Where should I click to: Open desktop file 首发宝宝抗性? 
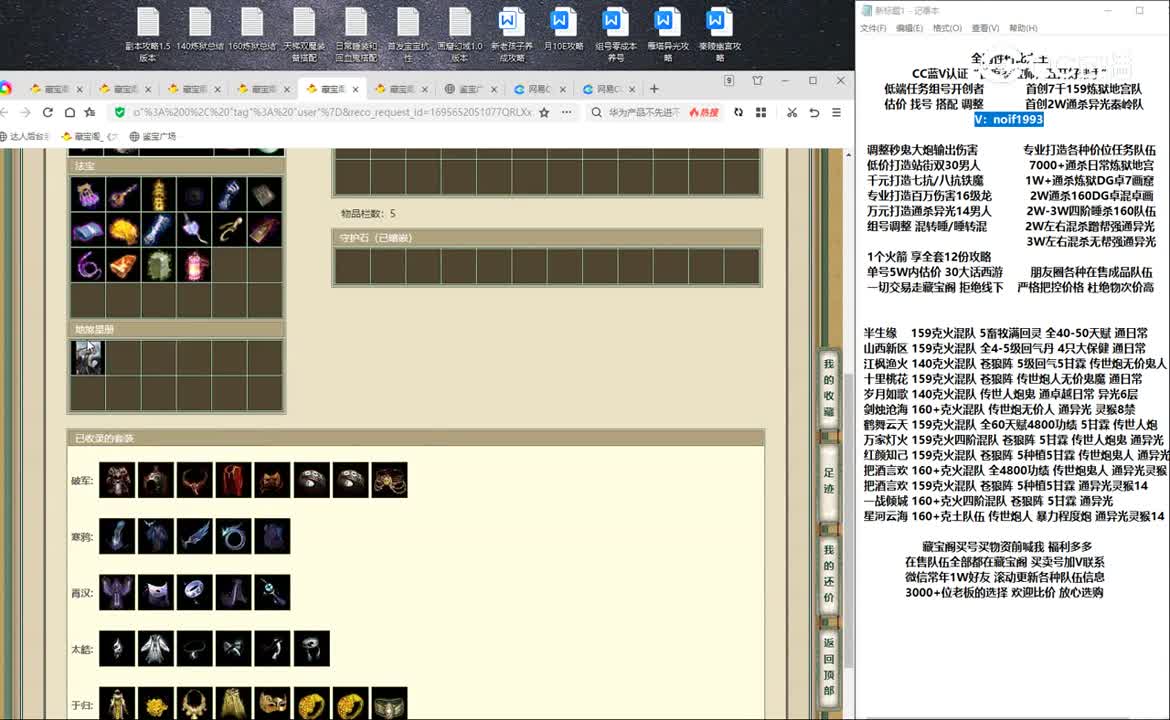point(407,33)
